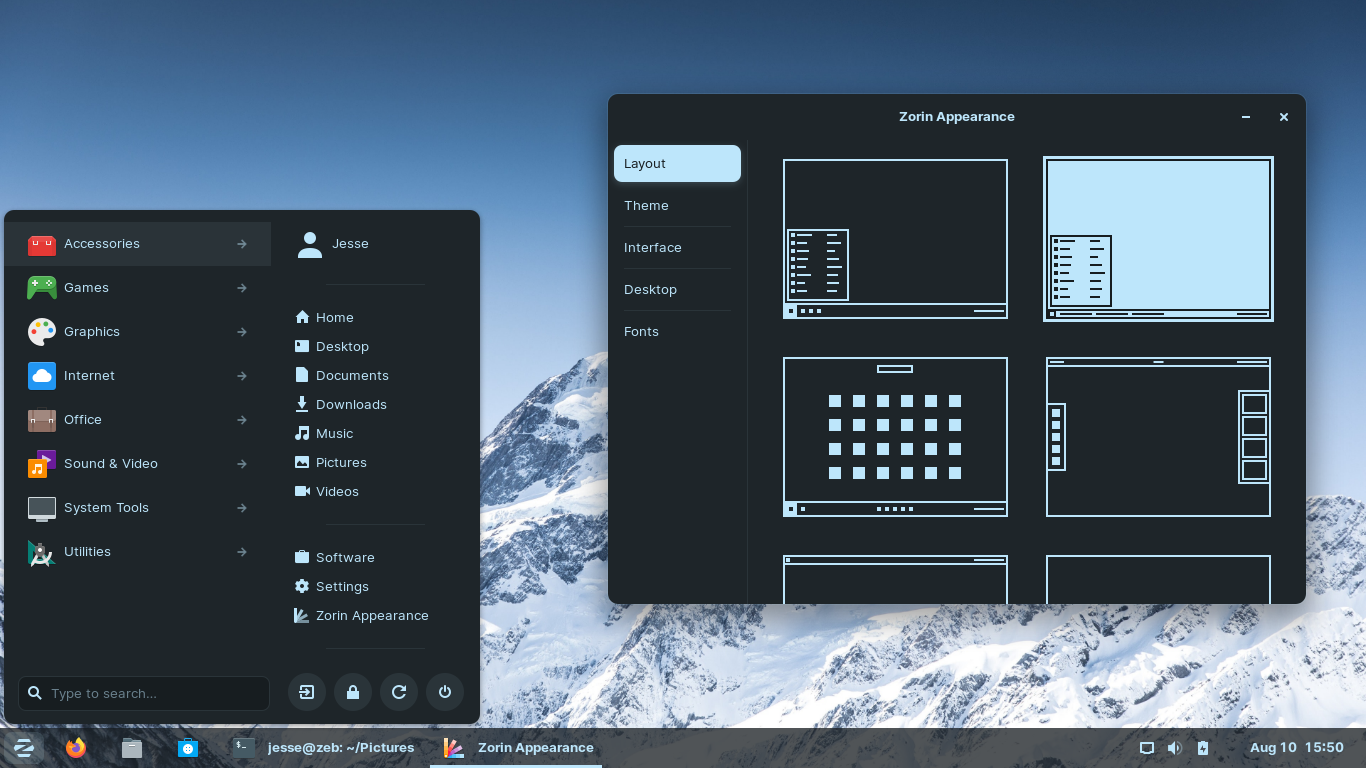The height and width of the screenshot is (768, 1366).
Task: Open Zorin Appearance from the menu
Action: [362, 615]
